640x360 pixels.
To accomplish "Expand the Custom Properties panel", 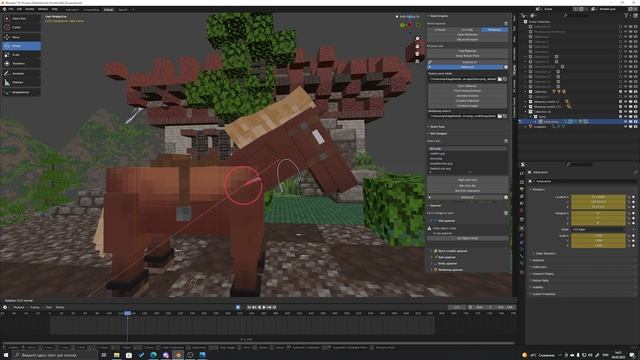I will 544,294.
